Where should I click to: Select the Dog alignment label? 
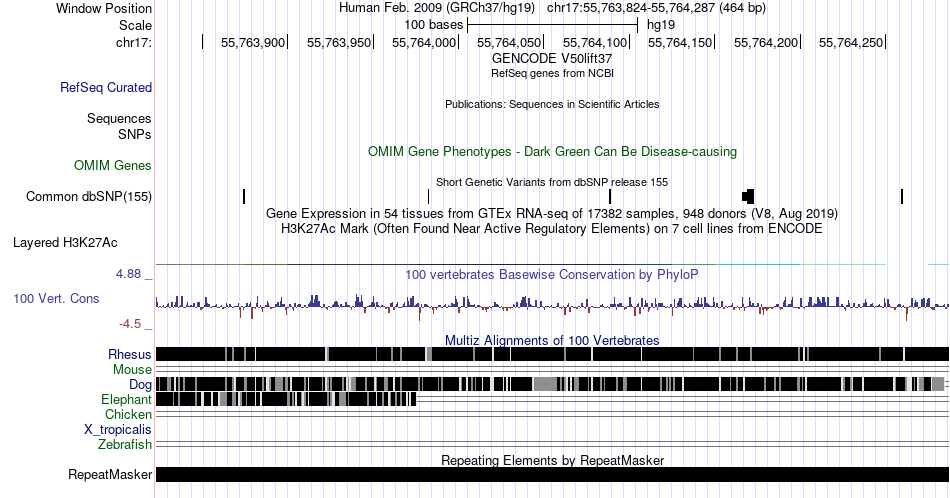(x=140, y=385)
